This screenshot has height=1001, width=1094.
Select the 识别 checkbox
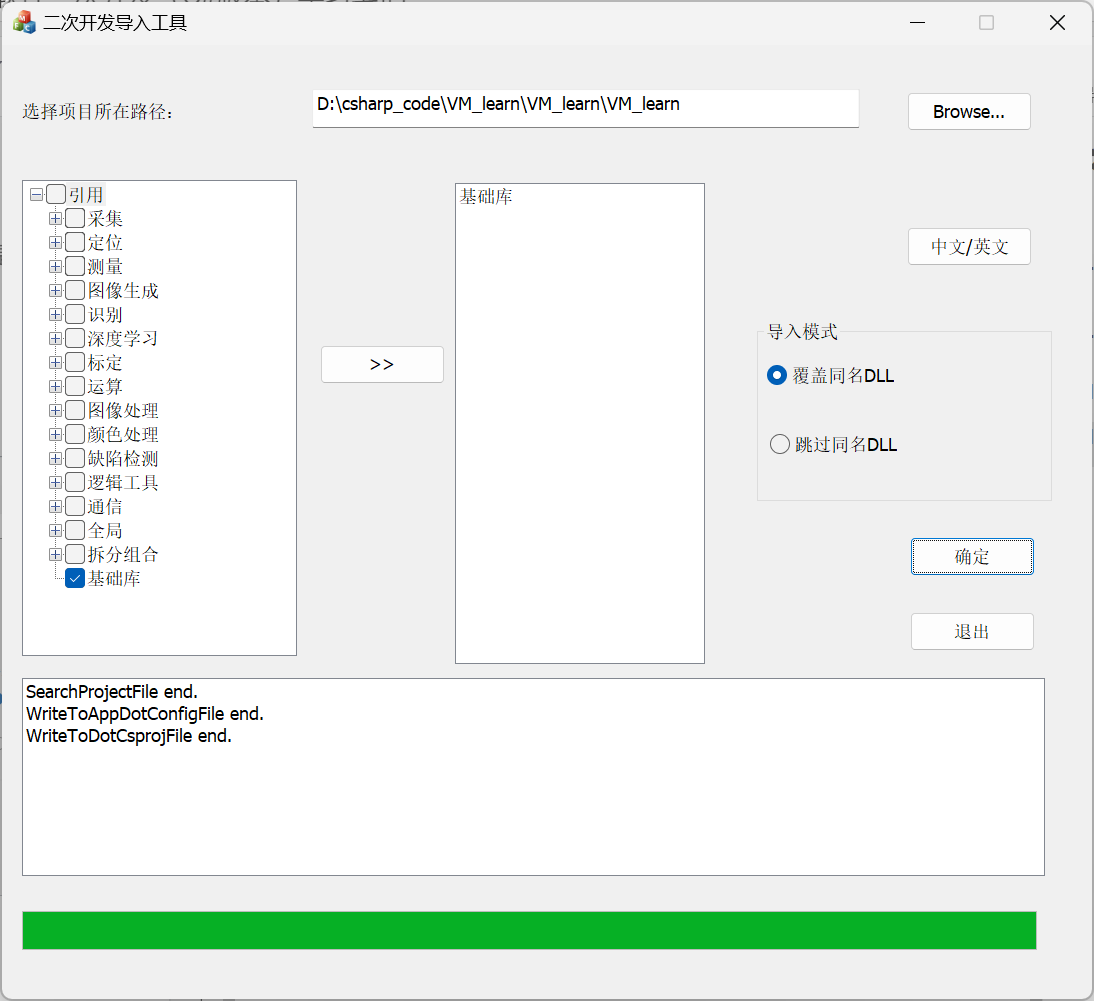pos(75,314)
